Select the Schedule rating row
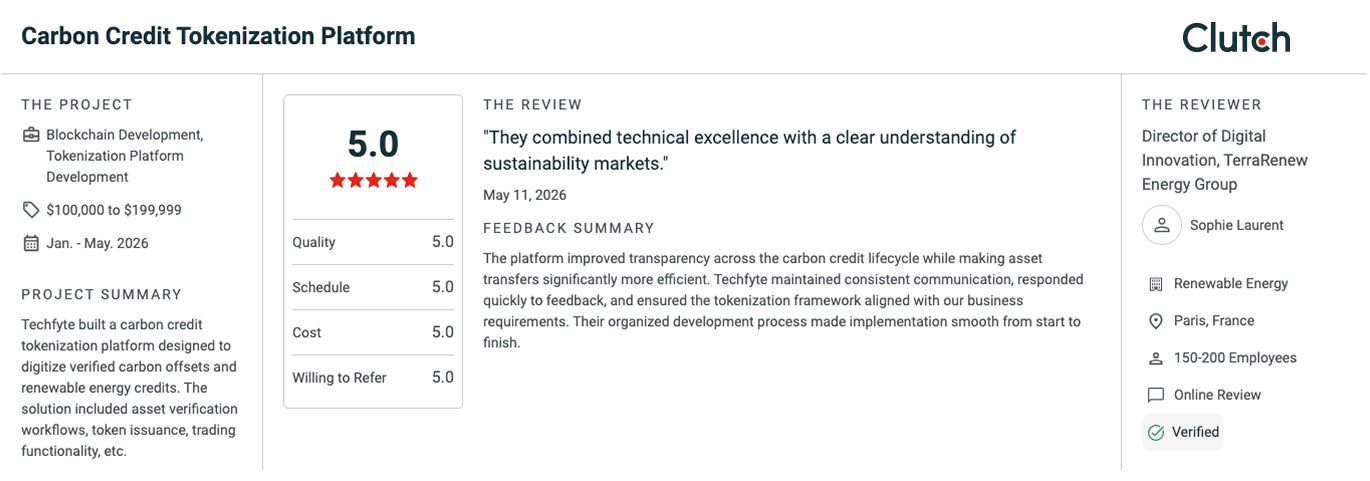 click(x=373, y=287)
